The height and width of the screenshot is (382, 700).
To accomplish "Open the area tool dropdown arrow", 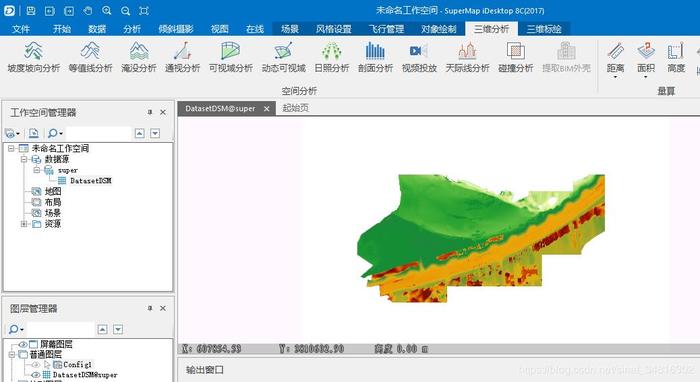I will coord(646,77).
